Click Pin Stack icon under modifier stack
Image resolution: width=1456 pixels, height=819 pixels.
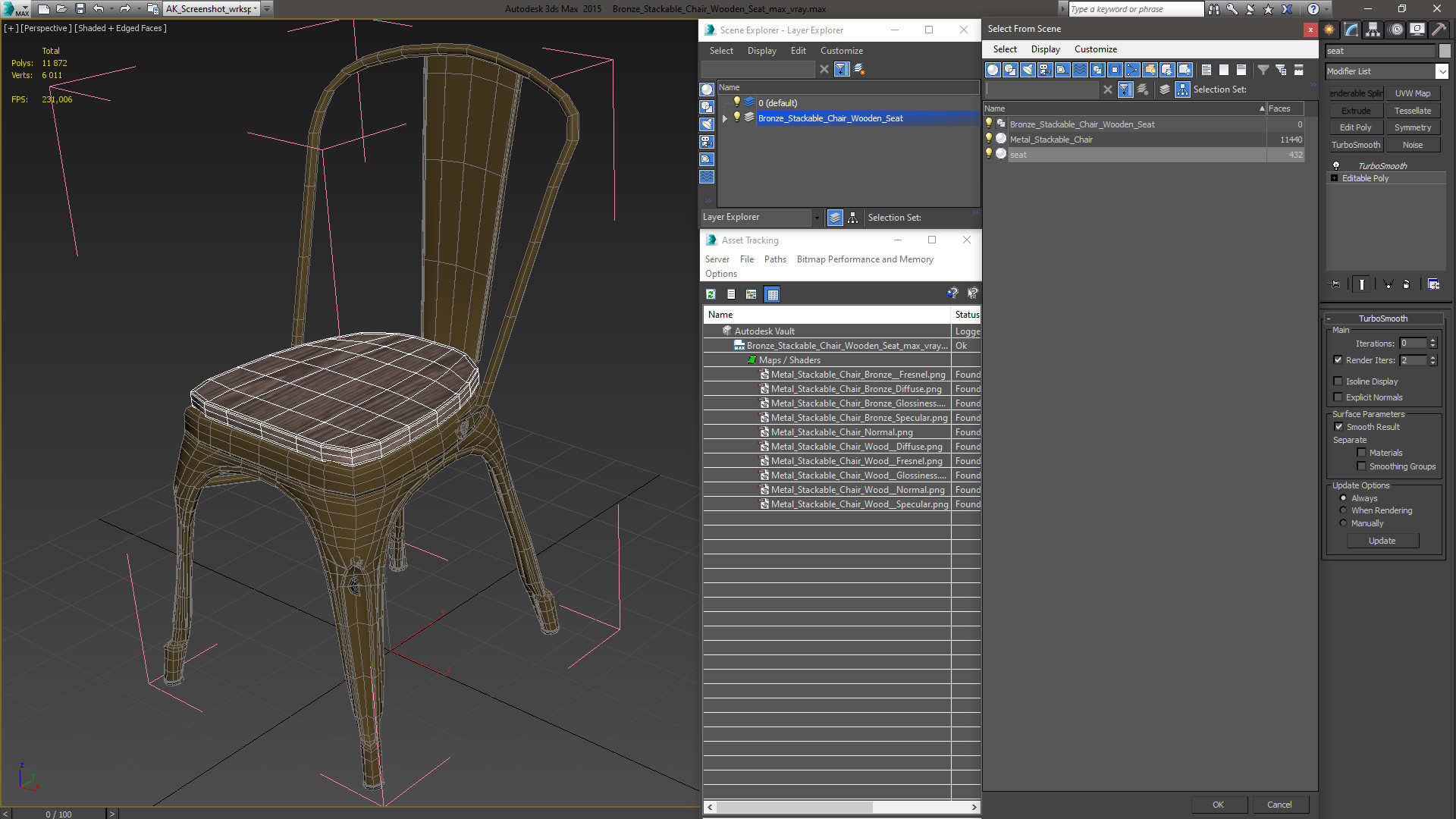point(1335,284)
